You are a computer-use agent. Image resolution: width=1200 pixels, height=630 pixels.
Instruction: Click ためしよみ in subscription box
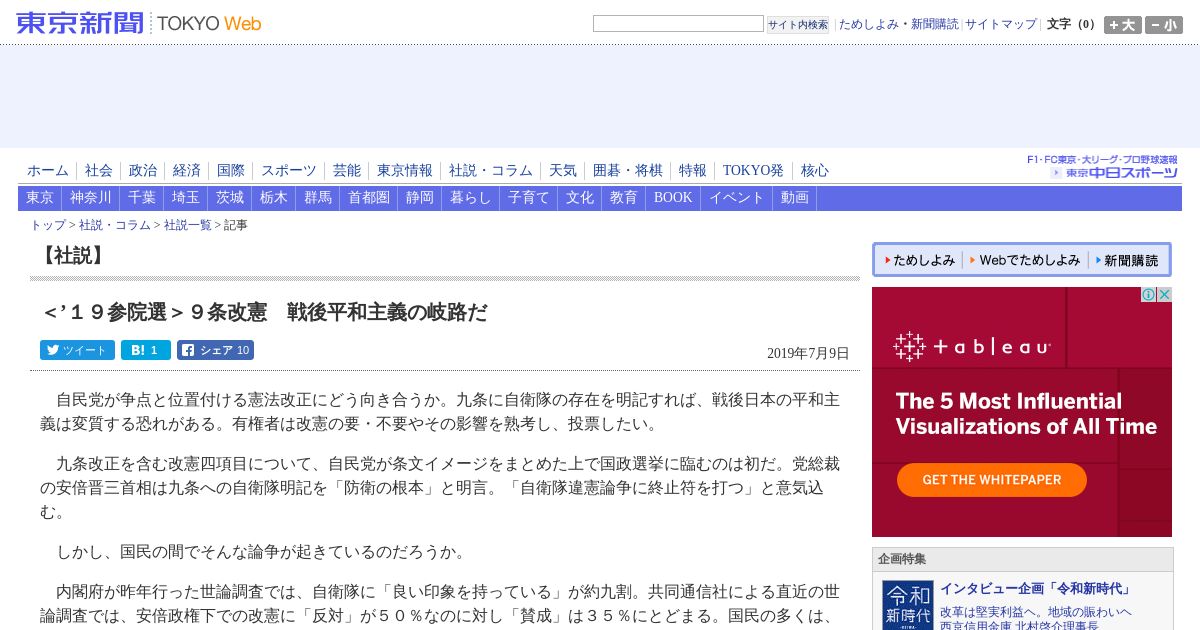pos(918,260)
